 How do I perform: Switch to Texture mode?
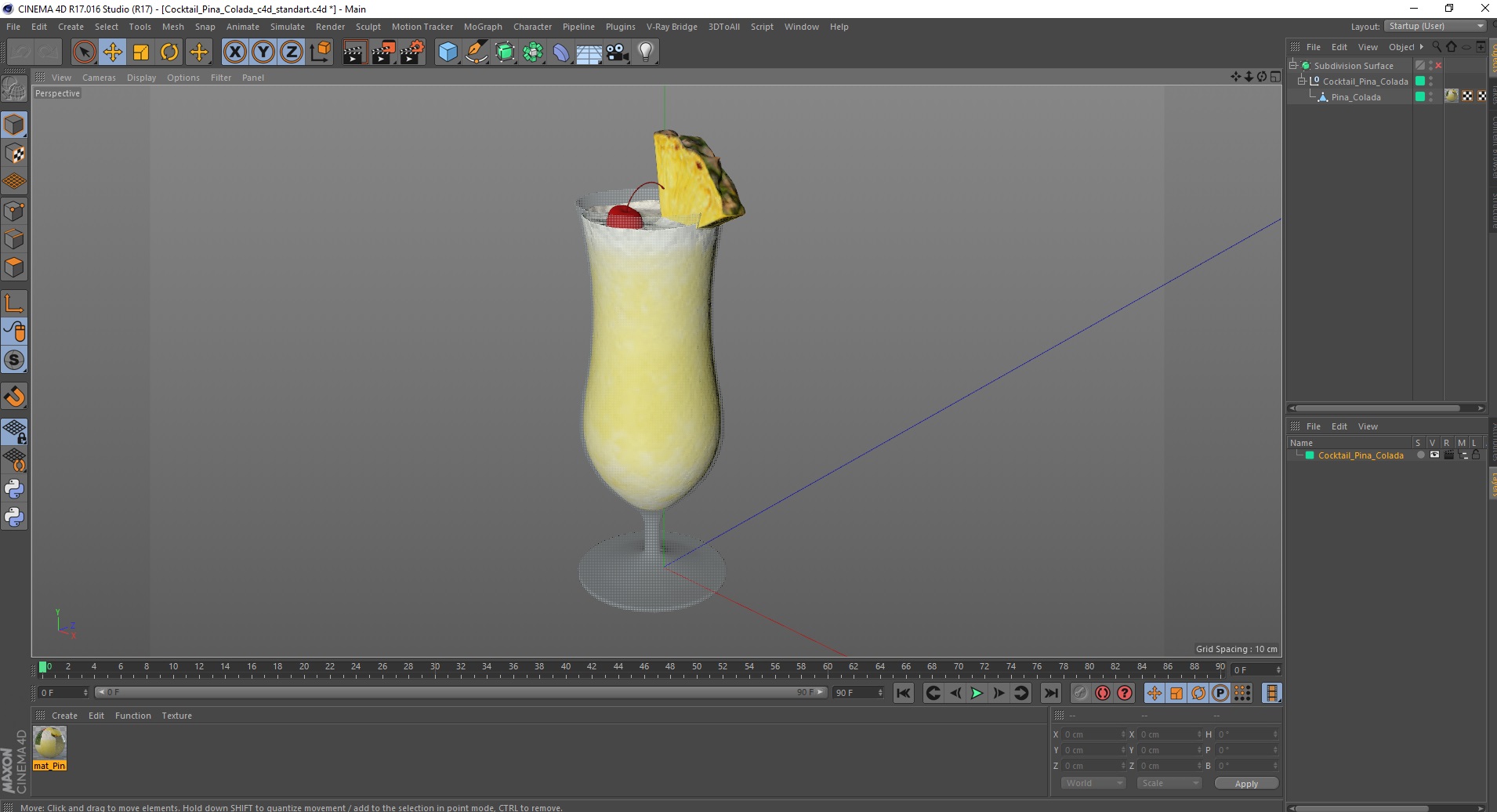14,154
